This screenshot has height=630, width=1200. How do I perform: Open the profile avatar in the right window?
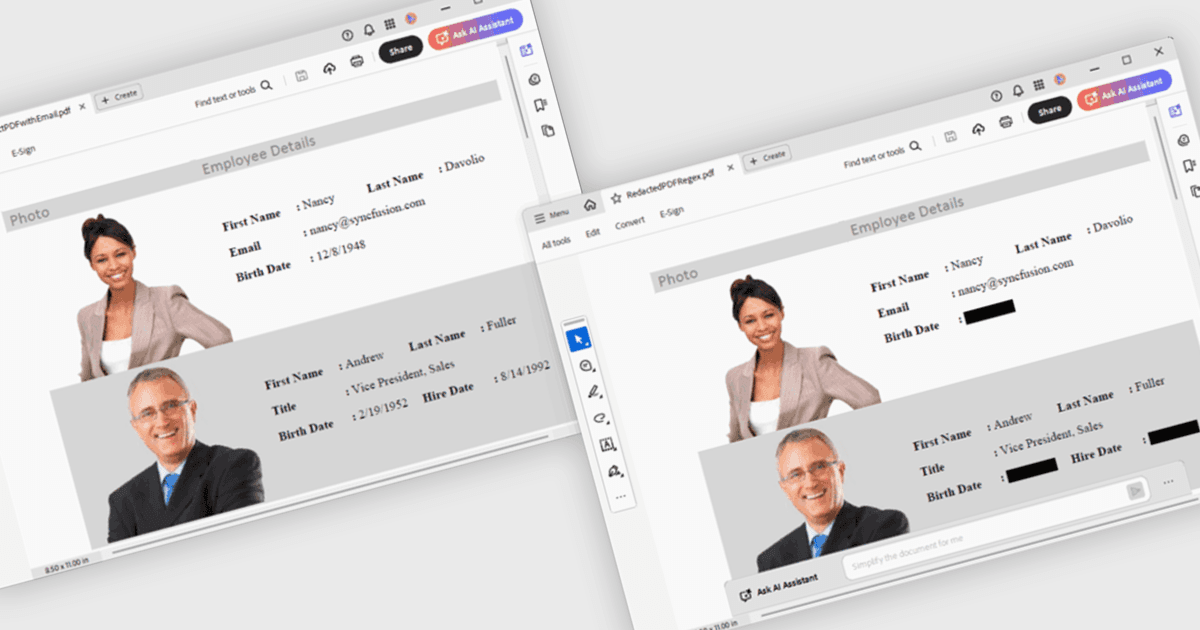pos(1059,79)
